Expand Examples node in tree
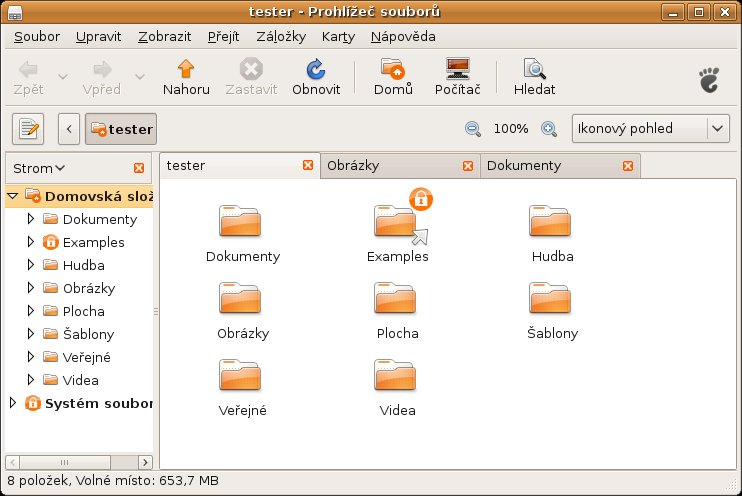 [x=31, y=242]
